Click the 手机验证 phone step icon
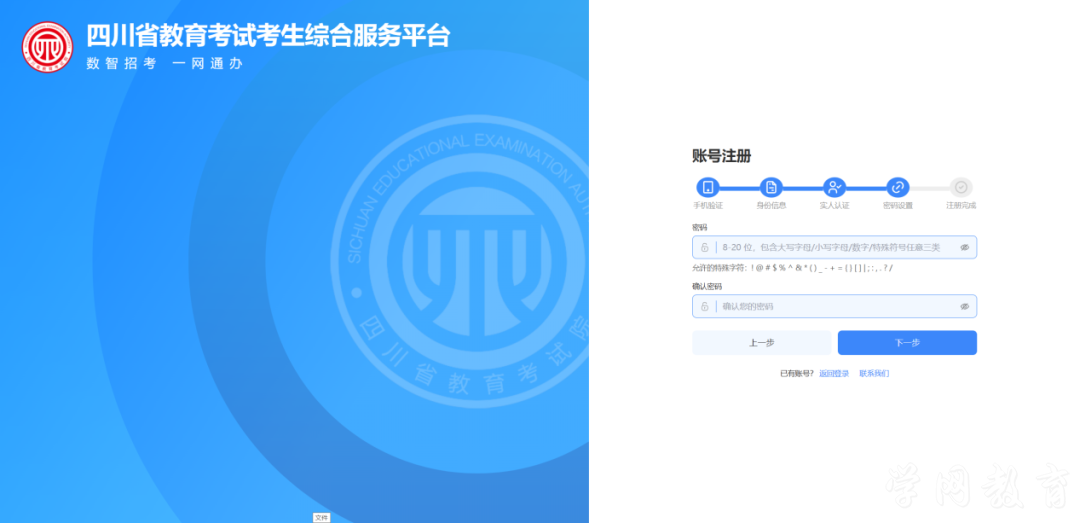Image resolution: width=1080 pixels, height=523 pixels. coord(707,187)
